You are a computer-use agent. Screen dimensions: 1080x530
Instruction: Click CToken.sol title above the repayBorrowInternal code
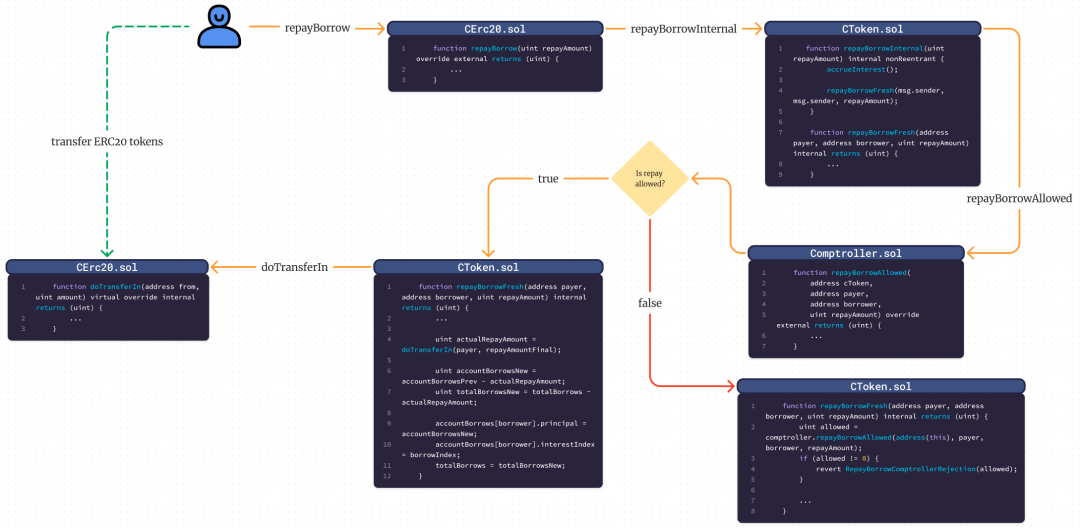coord(873,30)
